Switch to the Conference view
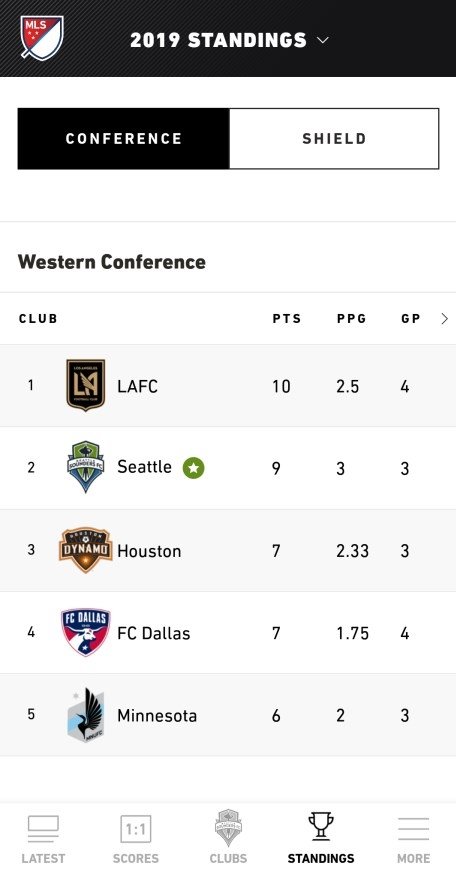This screenshot has width=456, height=872. pyautogui.click(x=123, y=138)
